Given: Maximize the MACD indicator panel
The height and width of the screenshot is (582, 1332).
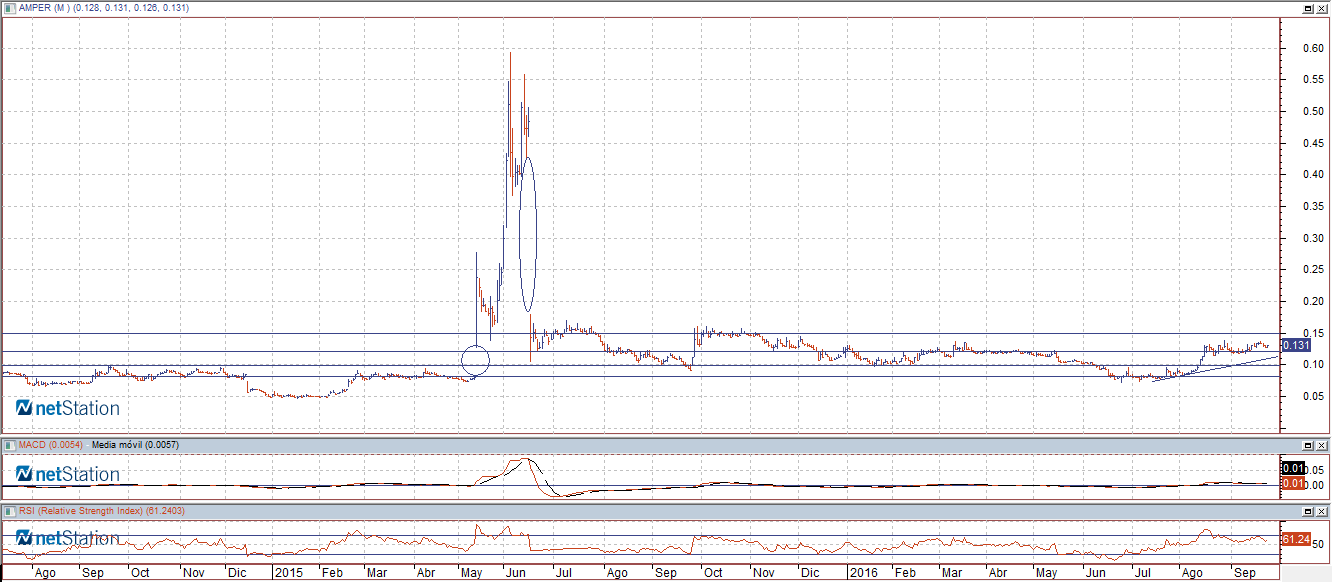Looking at the screenshot, I should coord(1307,444).
